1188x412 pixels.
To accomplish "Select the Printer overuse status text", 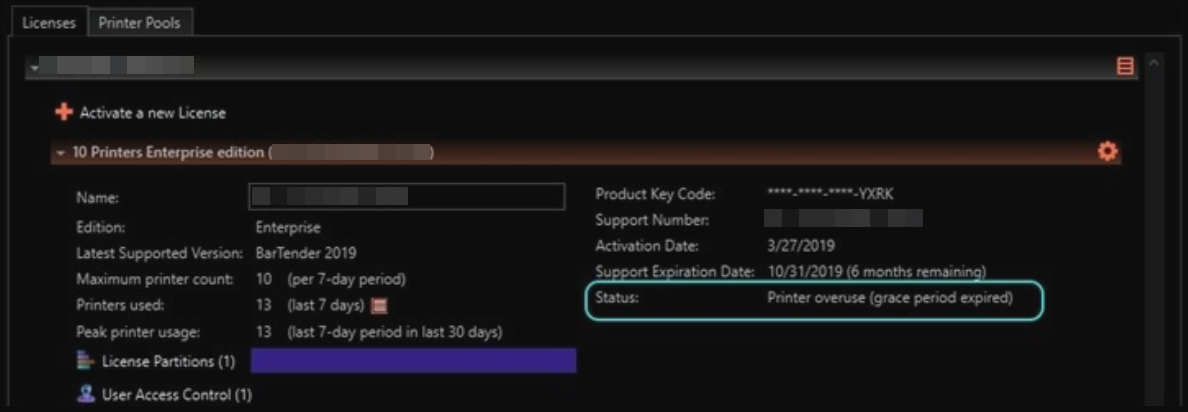I will point(889,298).
